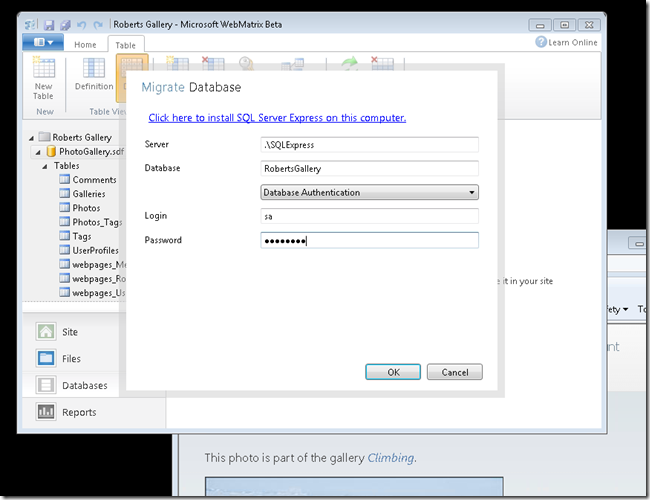Open the Site workspace icon
Screen dimensions: 650x500
click(46, 332)
